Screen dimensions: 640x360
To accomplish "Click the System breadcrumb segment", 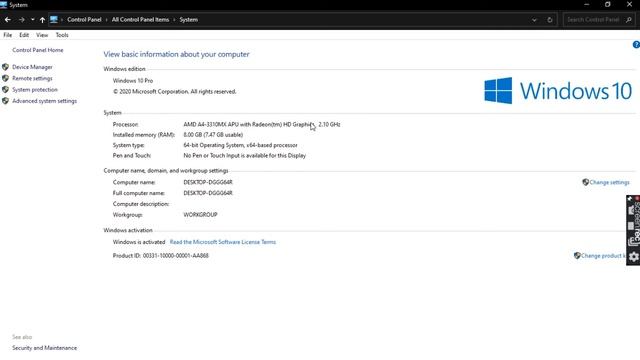I will (189, 20).
